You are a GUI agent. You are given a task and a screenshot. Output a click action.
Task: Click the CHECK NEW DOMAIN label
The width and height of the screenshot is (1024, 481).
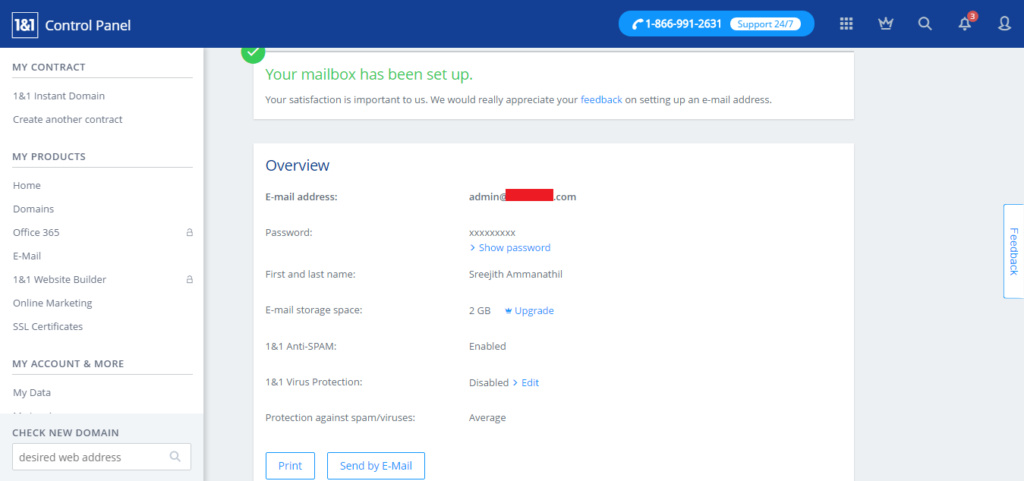click(x=65, y=433)
